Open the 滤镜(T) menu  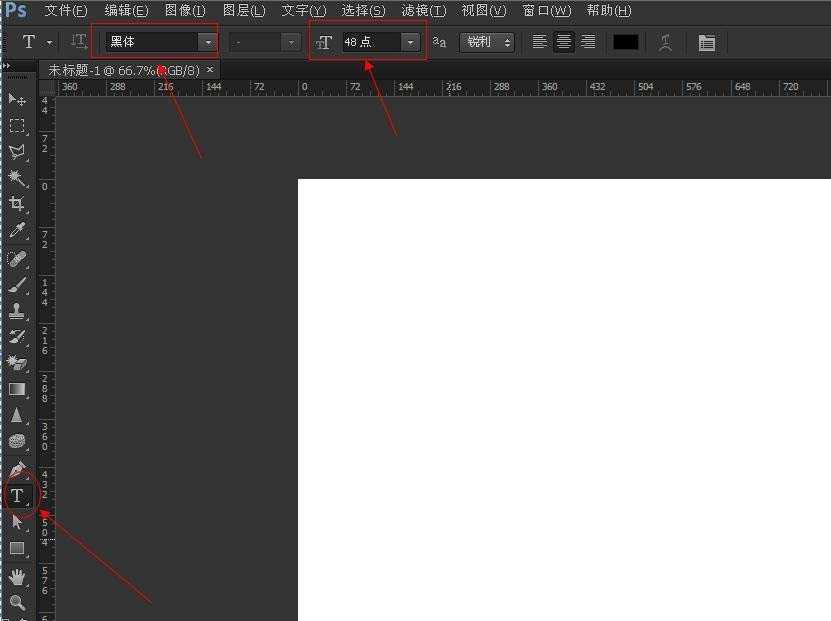[x=423, y=11]
